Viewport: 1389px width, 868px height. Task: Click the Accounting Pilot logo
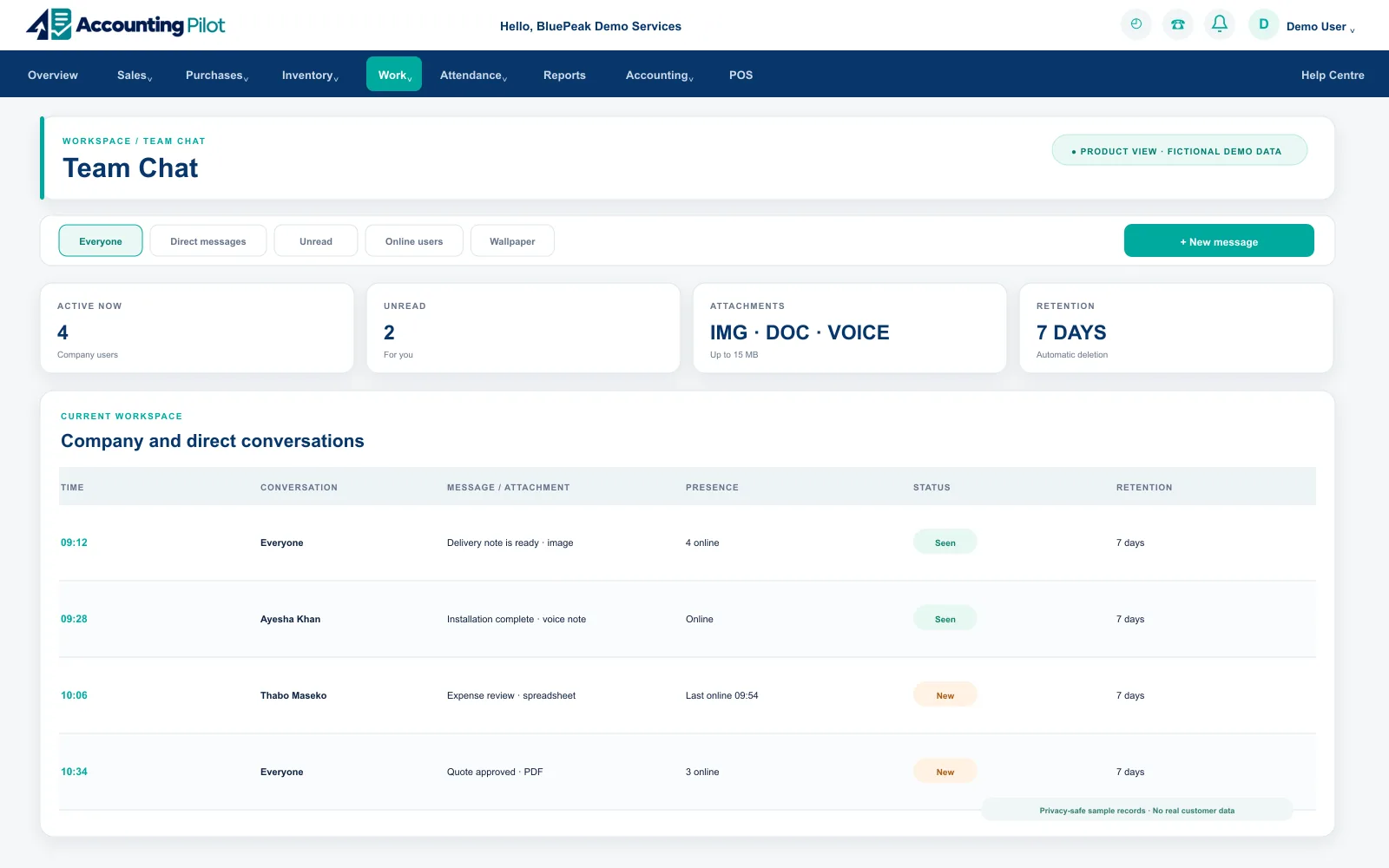point(126,24)
